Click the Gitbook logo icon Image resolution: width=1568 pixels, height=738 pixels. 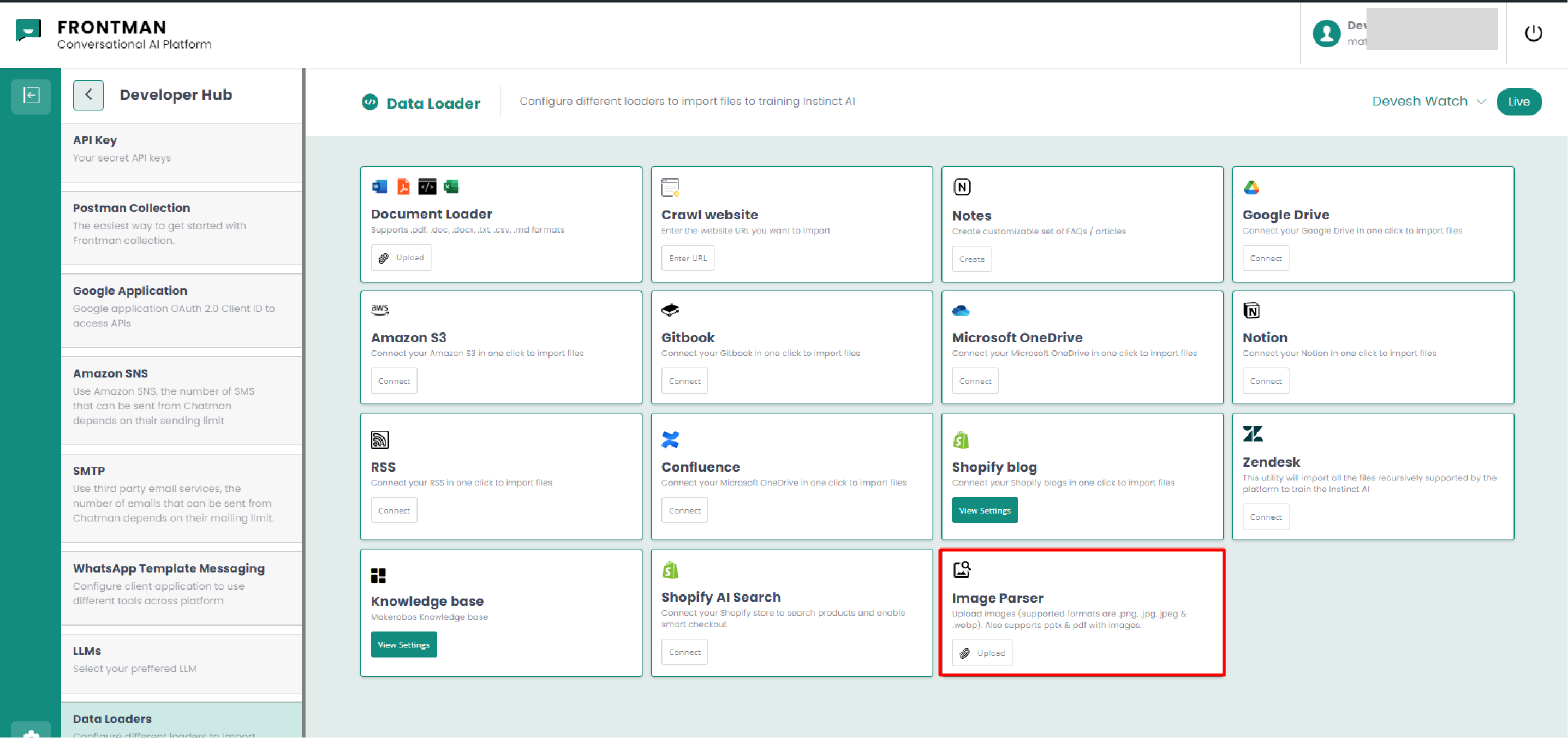tap(670, 311)
